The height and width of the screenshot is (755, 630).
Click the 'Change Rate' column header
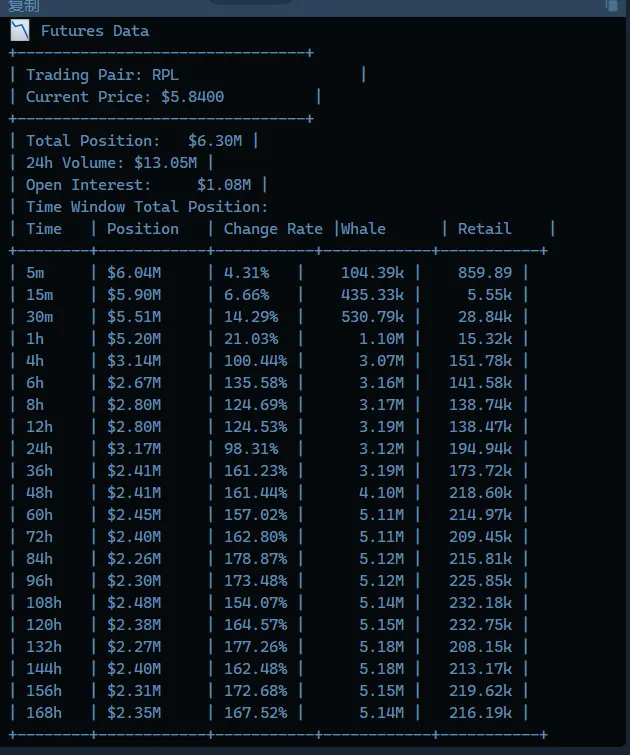pyautogui.click(x=273, y=229)
